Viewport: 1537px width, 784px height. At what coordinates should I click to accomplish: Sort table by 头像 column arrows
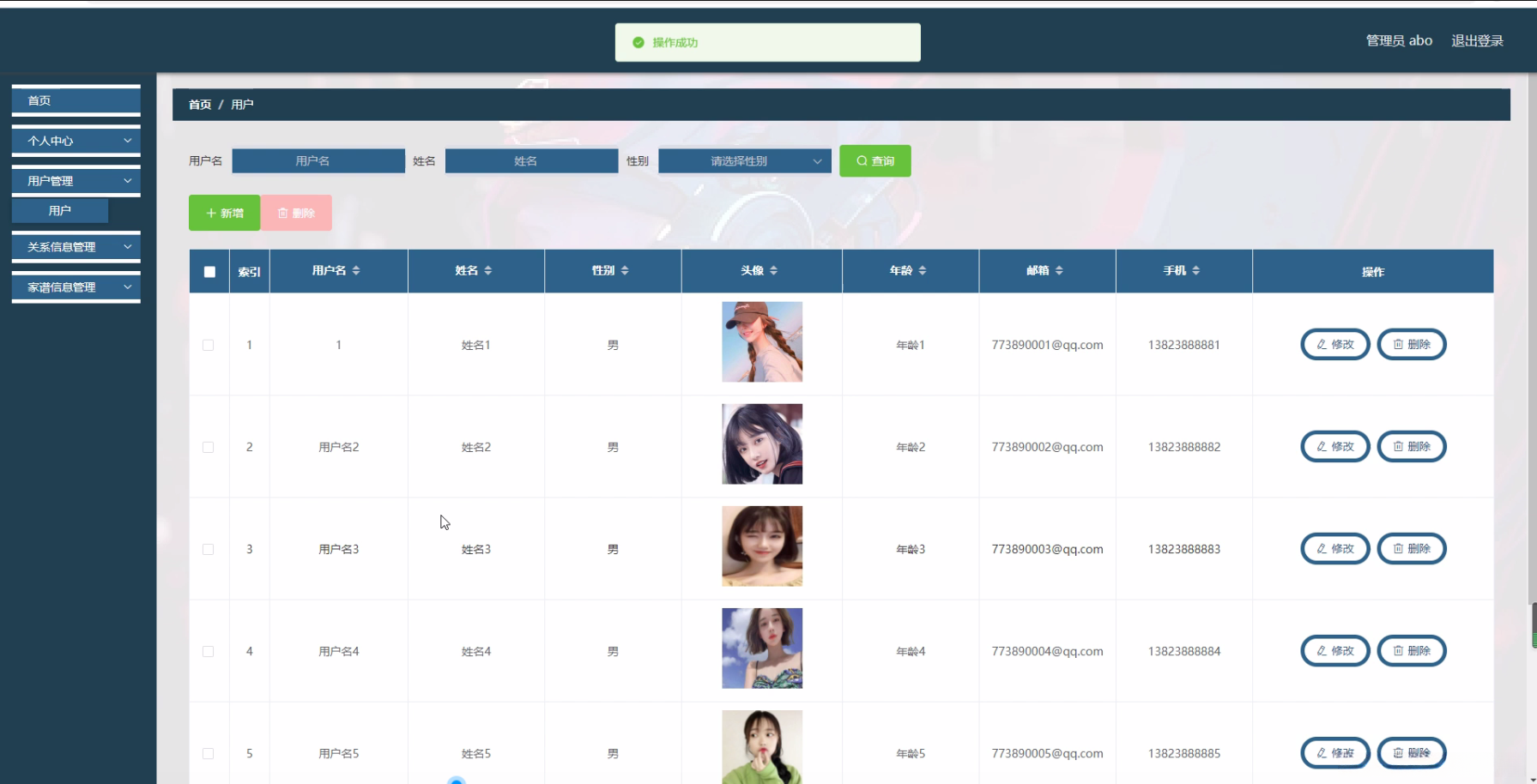773,270
